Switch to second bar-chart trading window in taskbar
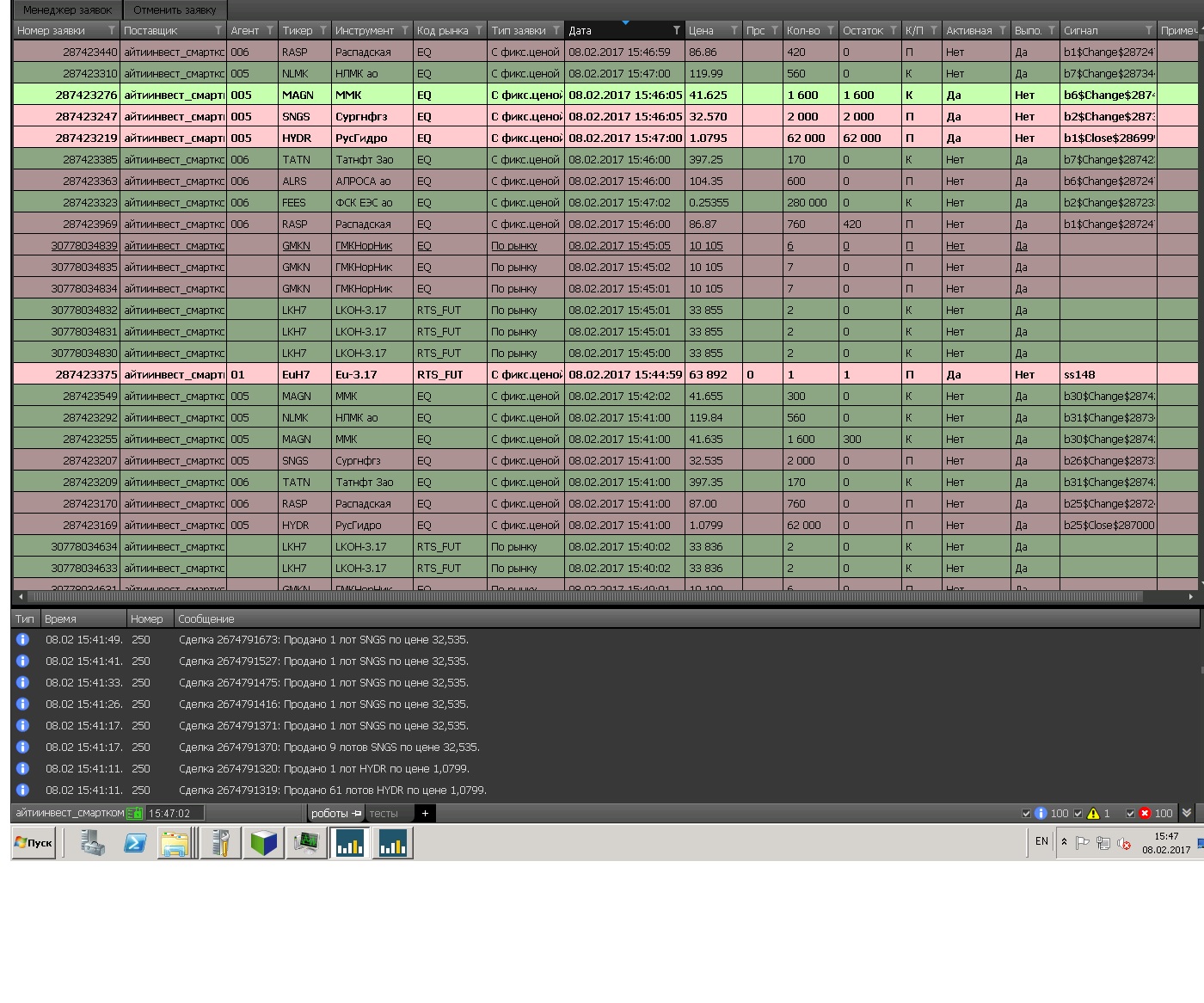The width and height of the screenshot is (1204, 1003). click(392, 843)
